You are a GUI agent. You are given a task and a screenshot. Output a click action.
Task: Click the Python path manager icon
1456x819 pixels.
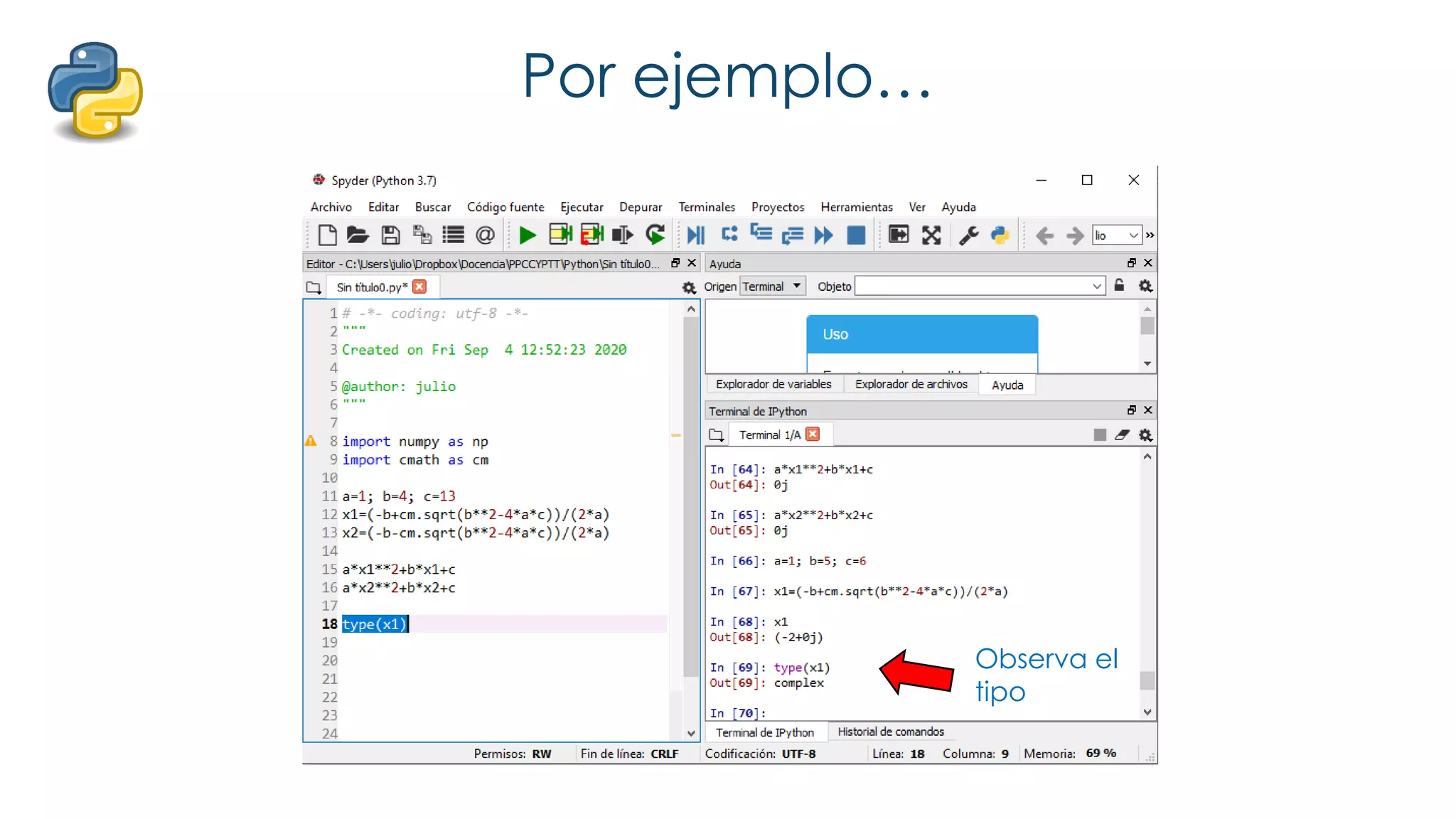(1000, 235)
